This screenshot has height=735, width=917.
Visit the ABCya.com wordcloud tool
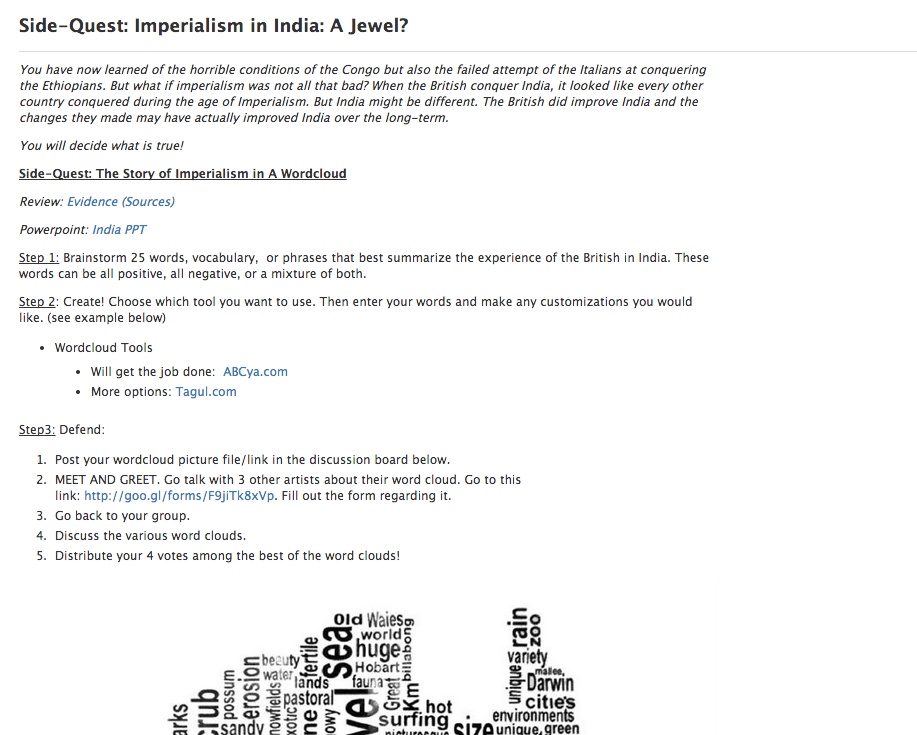tap(255, 372)
